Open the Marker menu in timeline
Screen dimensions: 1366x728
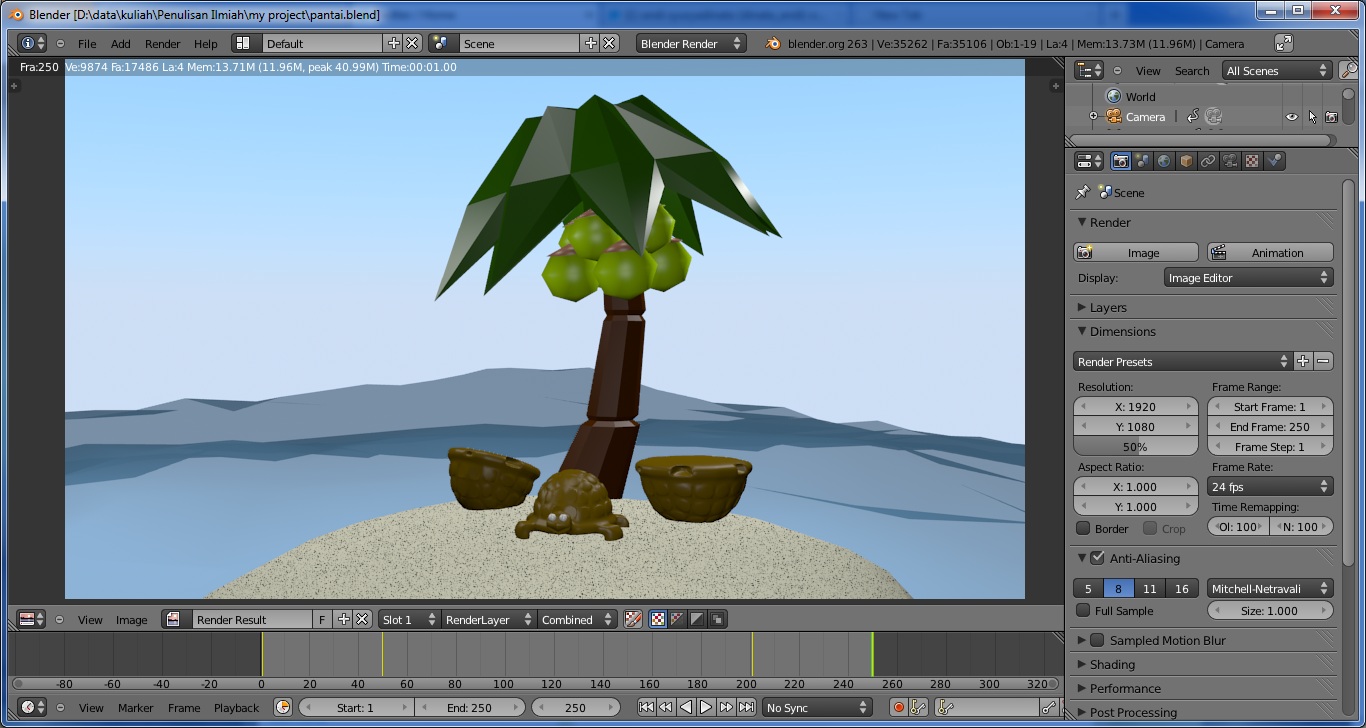pyautogui.click(x=135, y=707)
